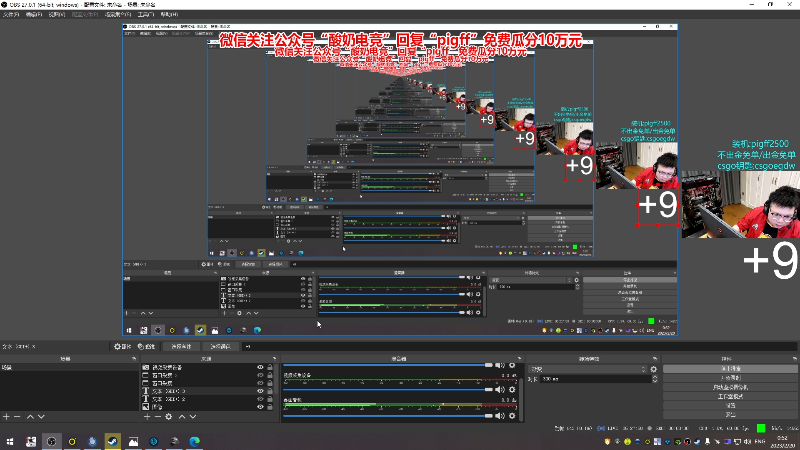Screen dimensions: 800x450
Task: Open the 视图(V) menu
Action: [57, 15]
